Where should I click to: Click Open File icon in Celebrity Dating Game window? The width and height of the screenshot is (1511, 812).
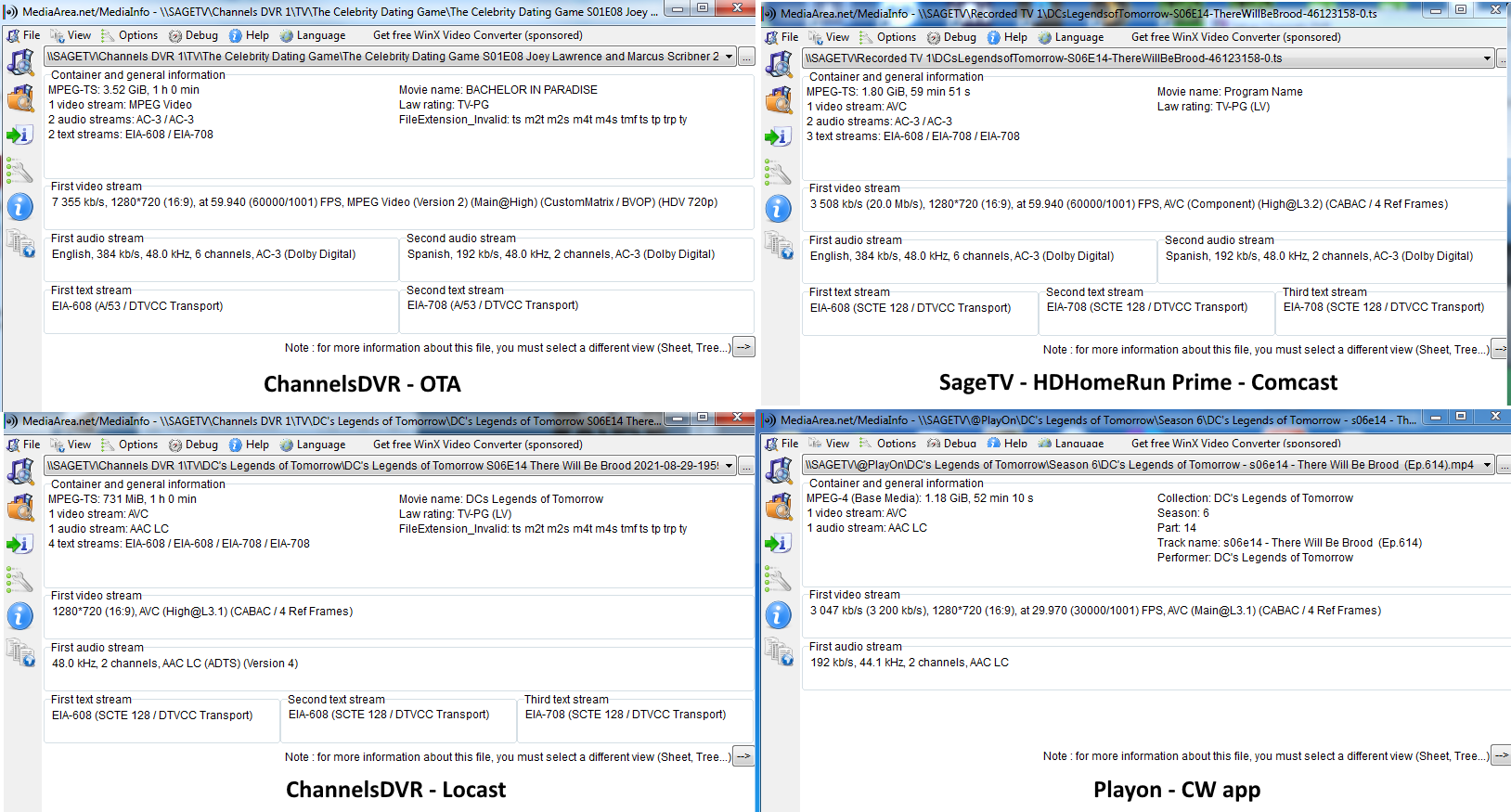(20, 62)
